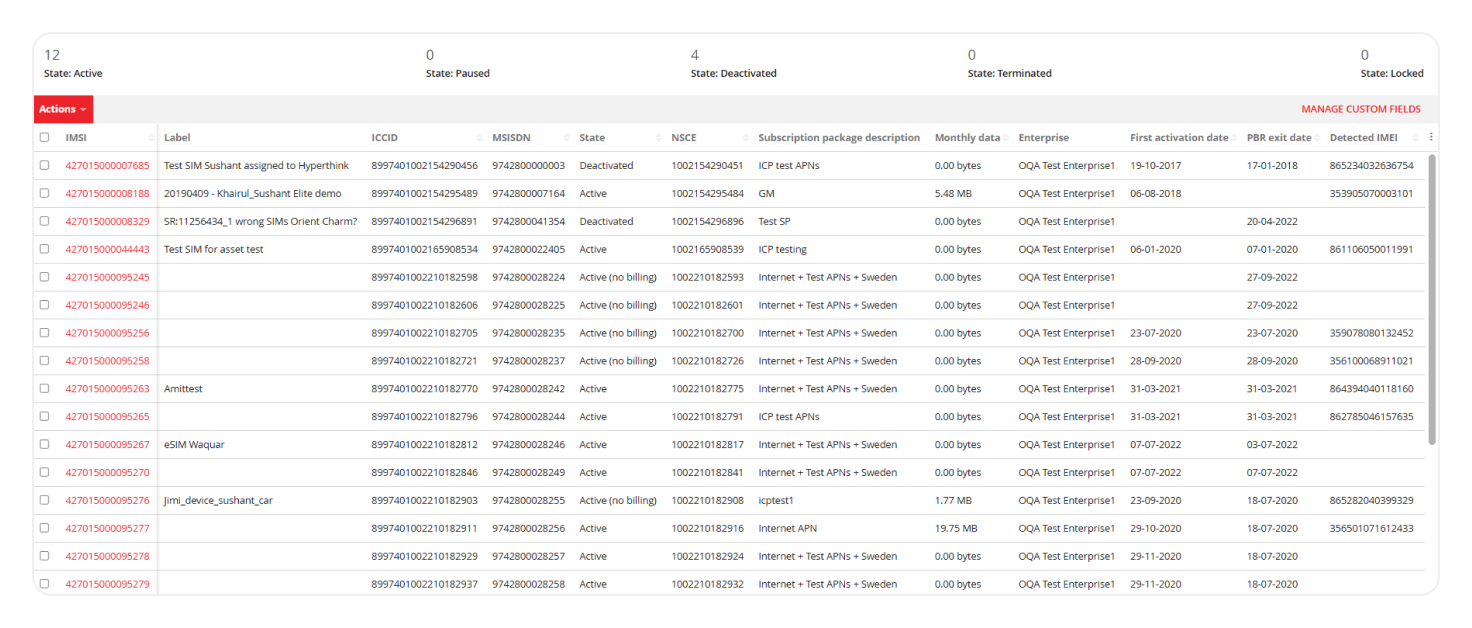The image size is (1472, 628).
Task: Click the sort arrows on the MSISDN column
Action: pos(568,138)
